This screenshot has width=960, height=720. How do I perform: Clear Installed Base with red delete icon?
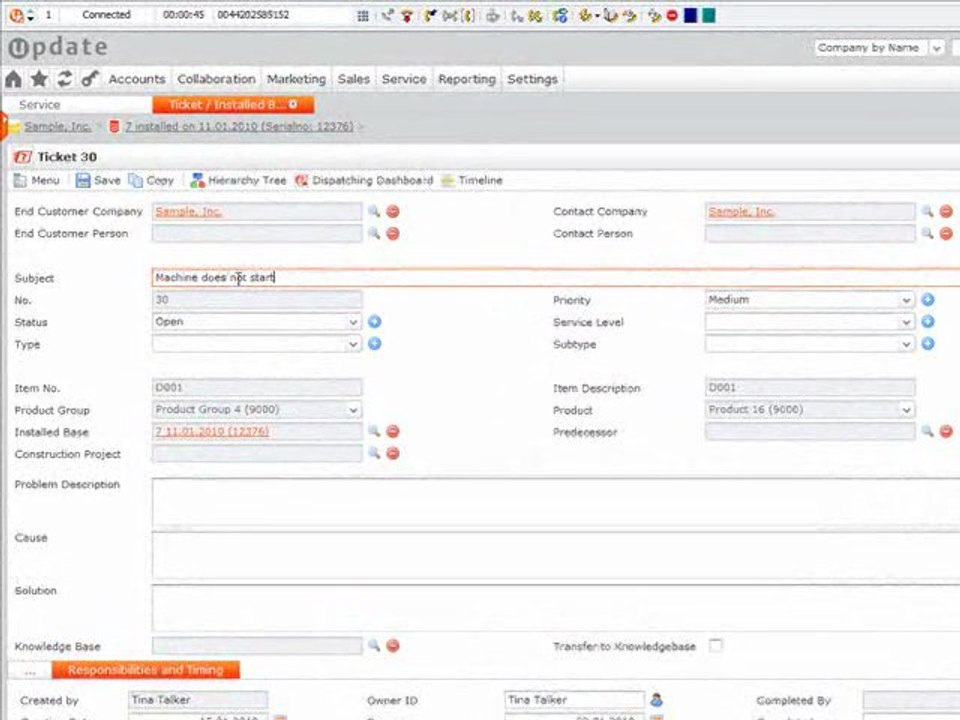pyautogui.click(x=393, y=432)
